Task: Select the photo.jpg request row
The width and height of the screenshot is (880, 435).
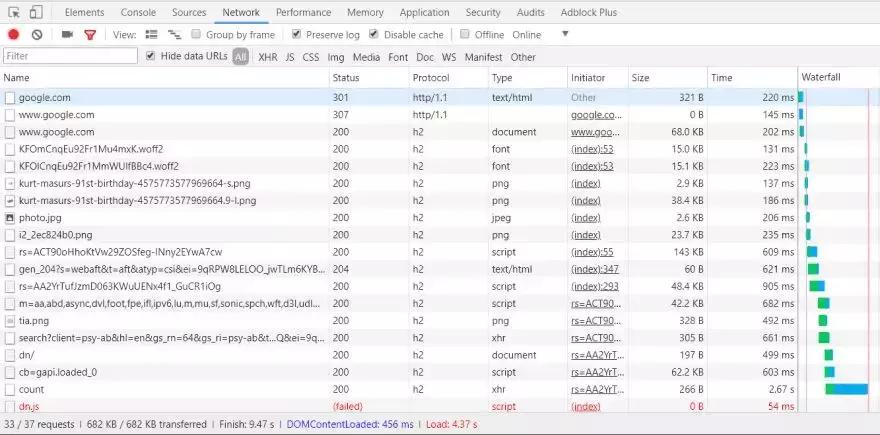Action: (40, 217)
